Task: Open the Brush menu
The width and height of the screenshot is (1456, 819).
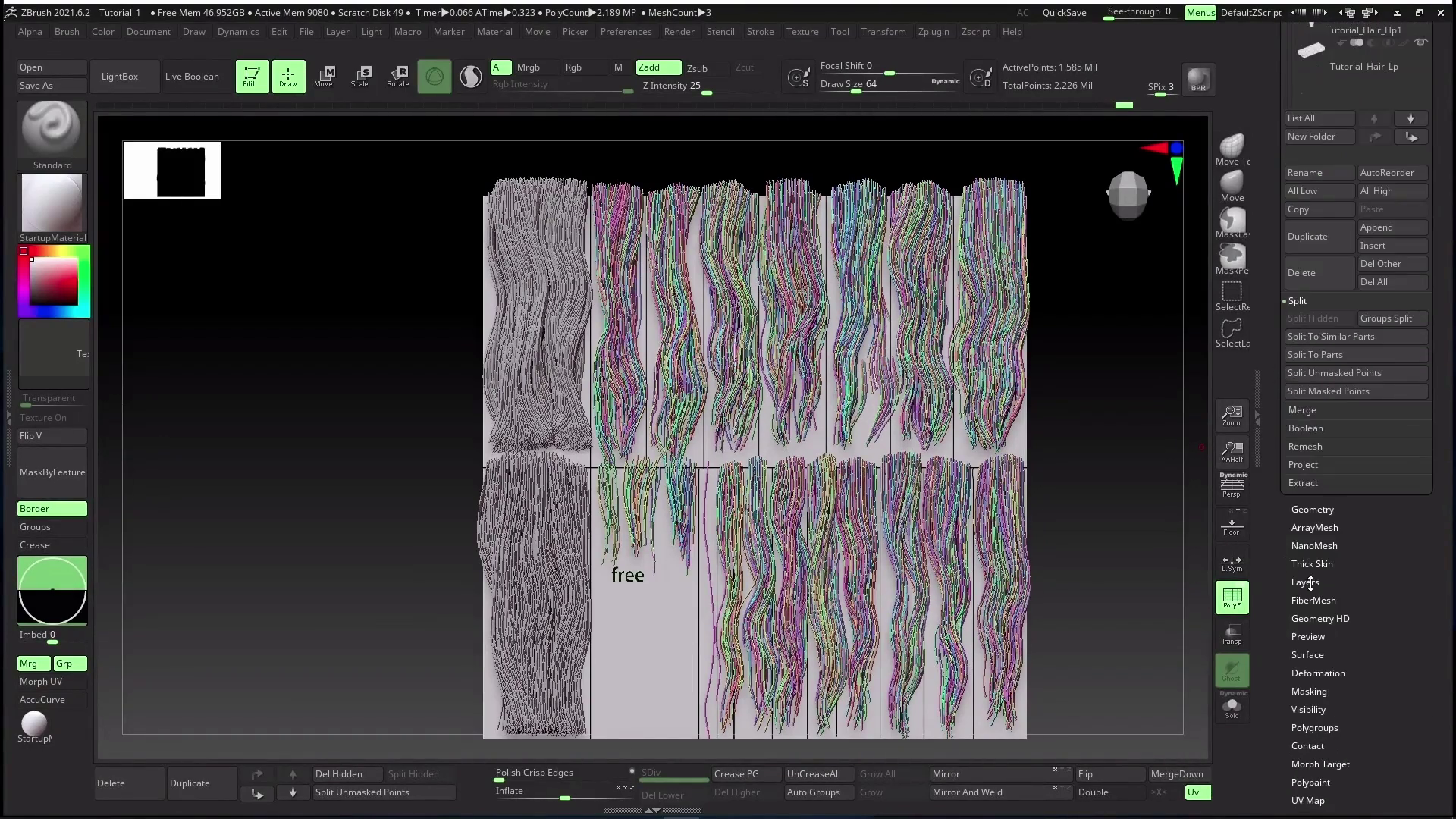Action: pos(67,32)
